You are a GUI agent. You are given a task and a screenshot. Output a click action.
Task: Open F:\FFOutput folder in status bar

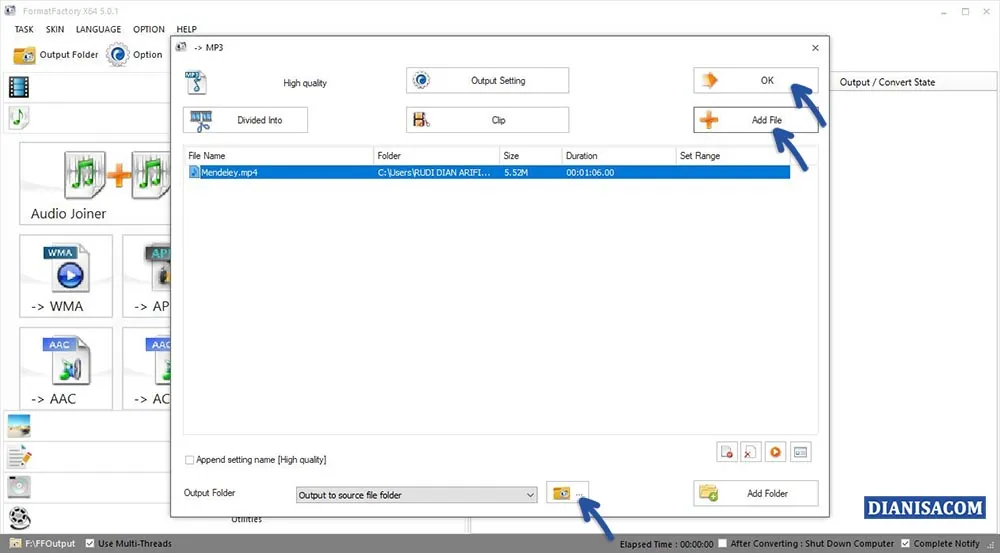click(43, 543)
